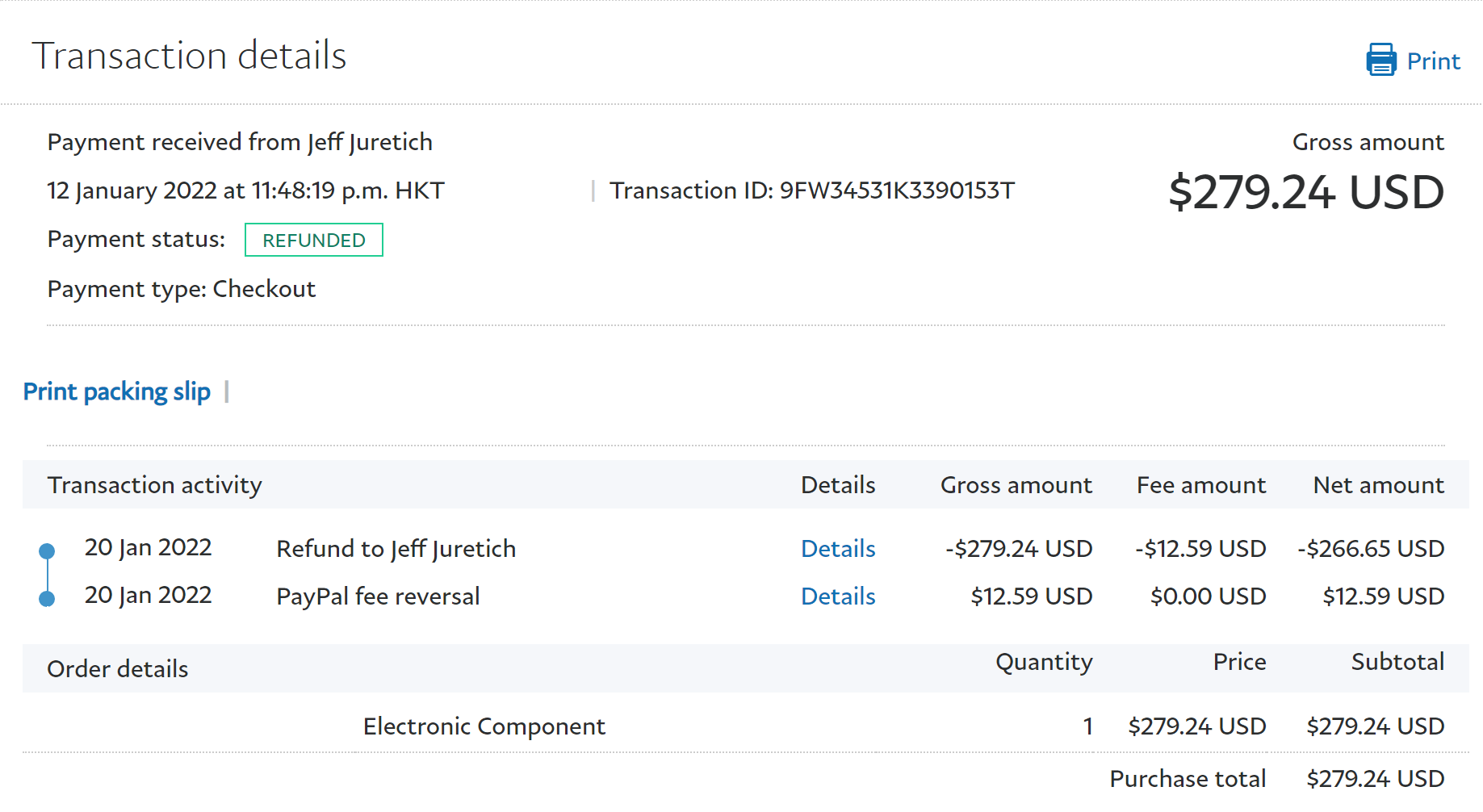Open Details for the Jeff Juretich refund
Screen dimensions: 1483x812
(x=837, y=549)
